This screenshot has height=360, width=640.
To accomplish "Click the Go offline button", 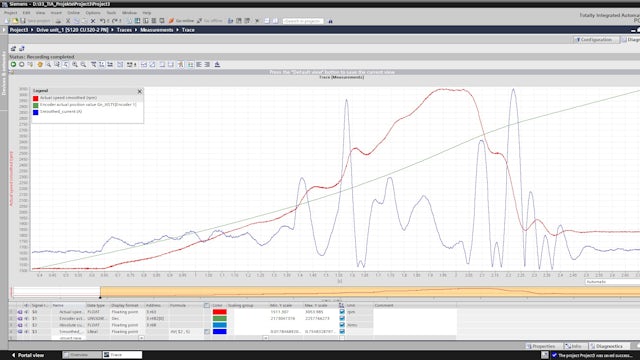I will [x=210, y=21].
